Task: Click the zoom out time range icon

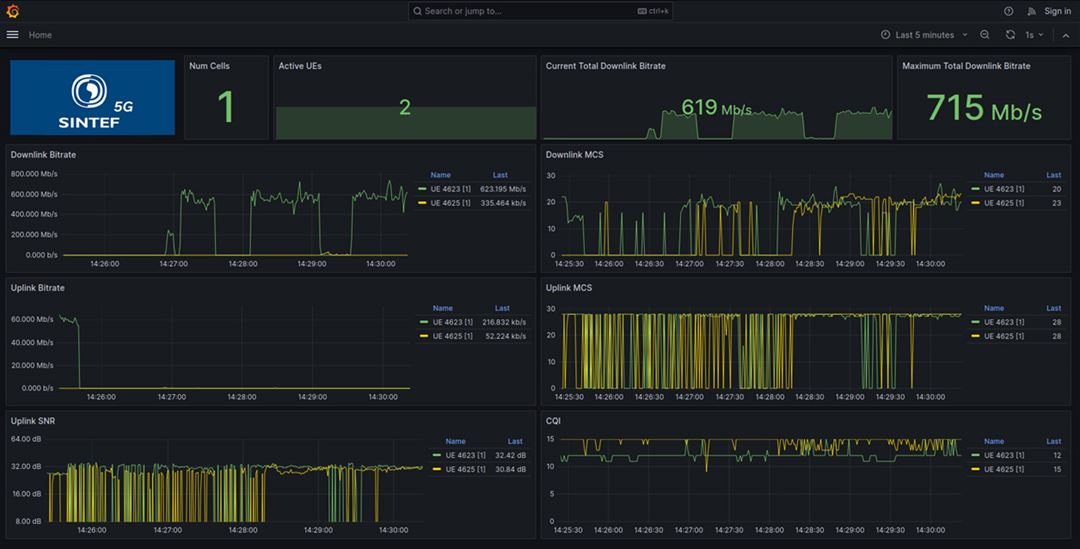Action: click(x=985, y=35)
